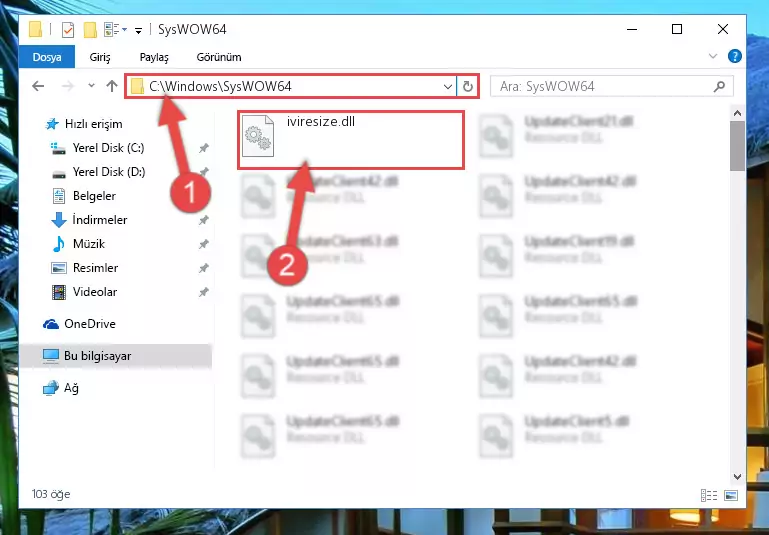Image resolution: width=769 pixels, height=535 pixels.
Task: Click the pin icon next to Müzik
Action: (x=204, y=244)
